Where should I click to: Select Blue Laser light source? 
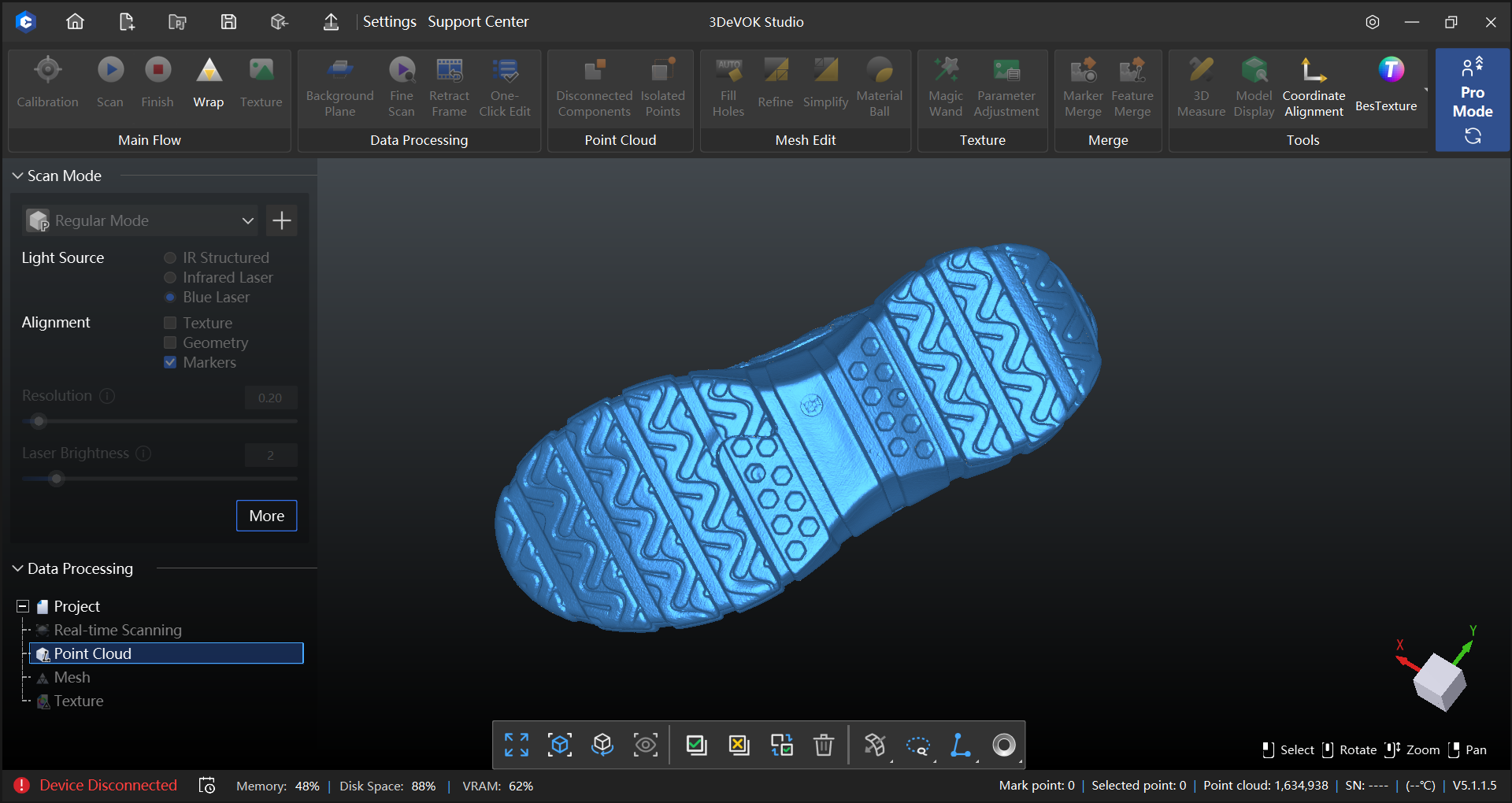(x=170, y=297)
